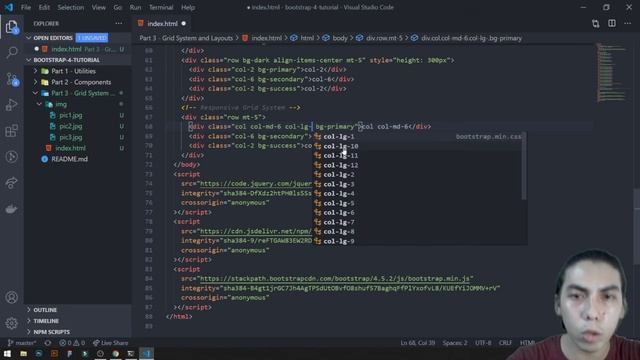Open editor more actions ellipsis
The height and width of the screenshot is (360, 640).
pyautogui.click(x=627, y=24)
